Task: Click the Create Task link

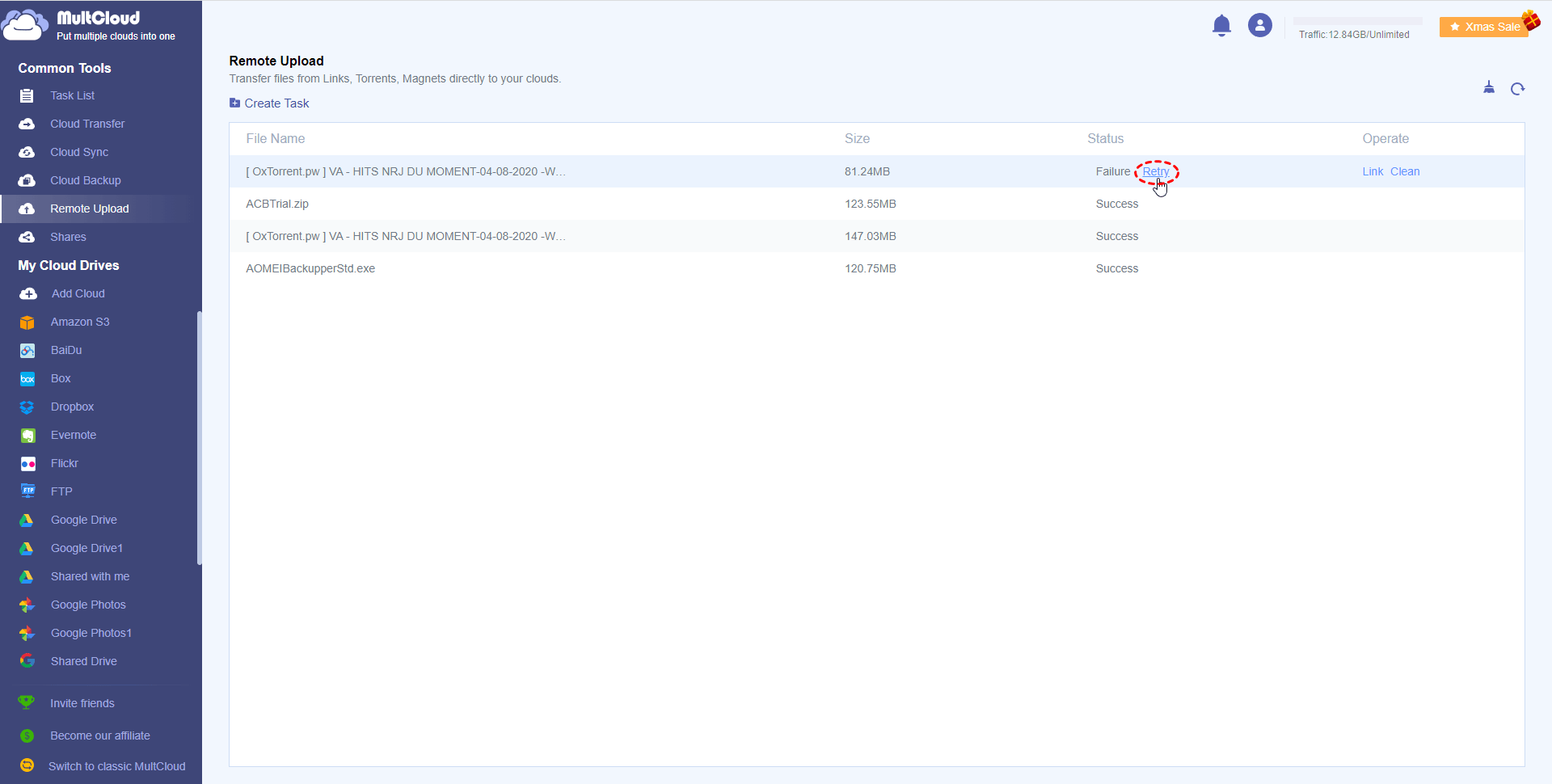Action: click(276, 103)
